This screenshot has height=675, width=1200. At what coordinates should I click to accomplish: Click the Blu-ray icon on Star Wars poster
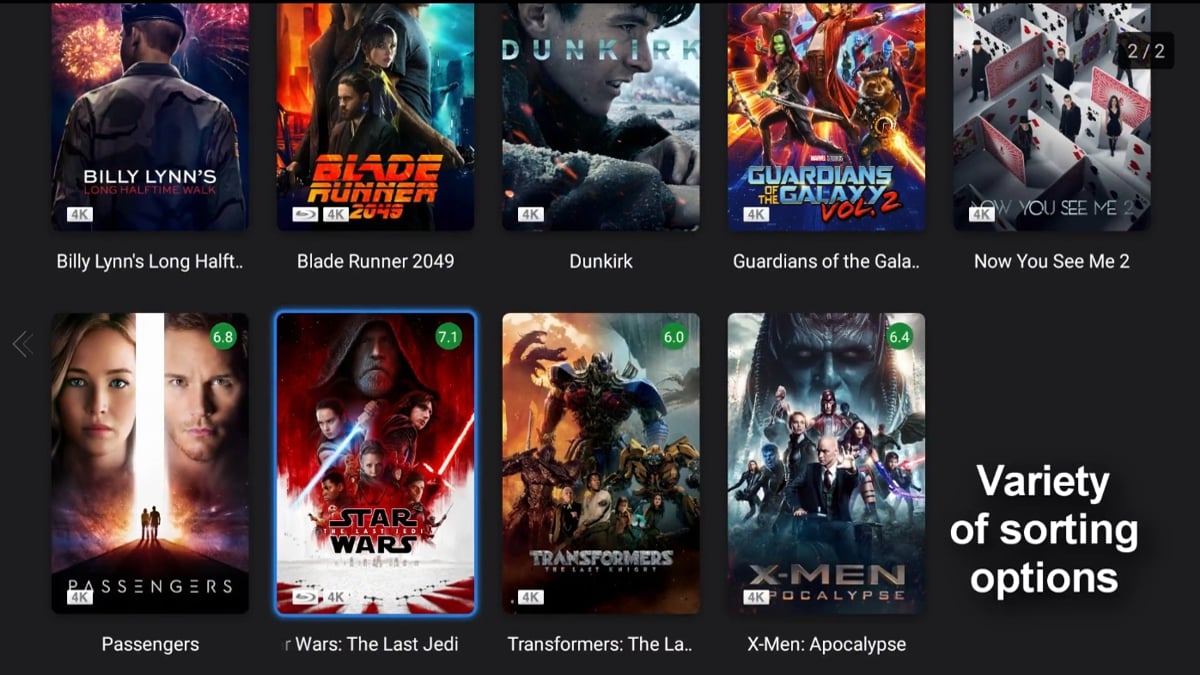[x=305, y=597]
